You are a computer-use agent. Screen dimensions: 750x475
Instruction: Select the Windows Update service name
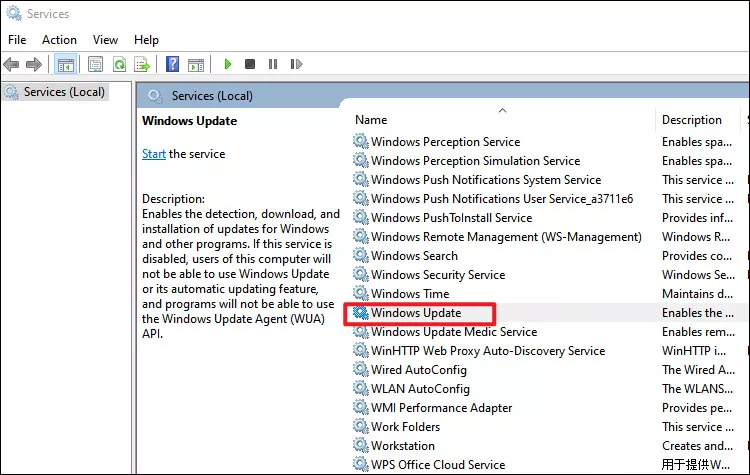(x=416, y=313)
